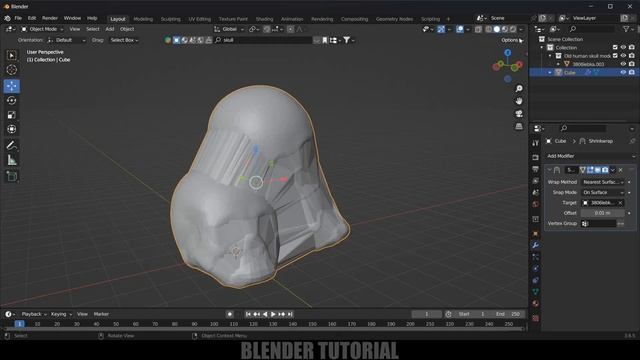Switch to the Sculpting workspace tab
This screenshot has width=640, height=360.
[170, 19]
